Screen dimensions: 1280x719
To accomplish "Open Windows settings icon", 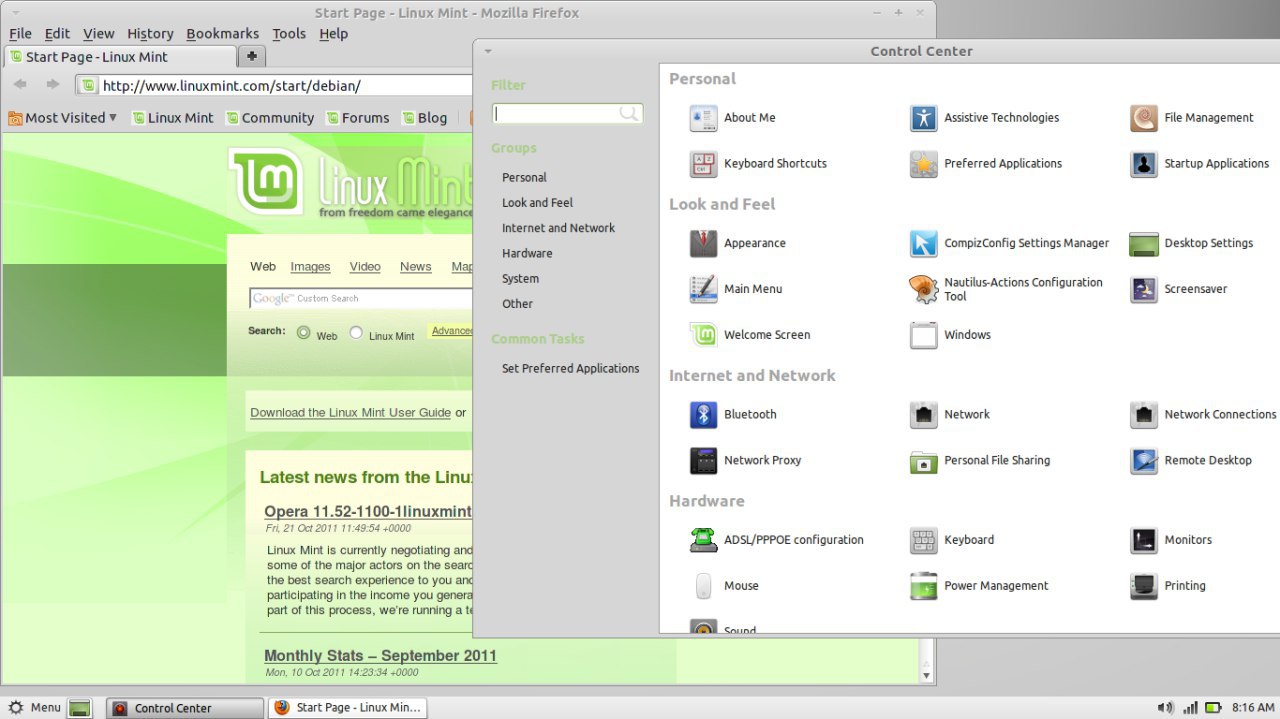I will pyautogui.click(x=923, y=335).
